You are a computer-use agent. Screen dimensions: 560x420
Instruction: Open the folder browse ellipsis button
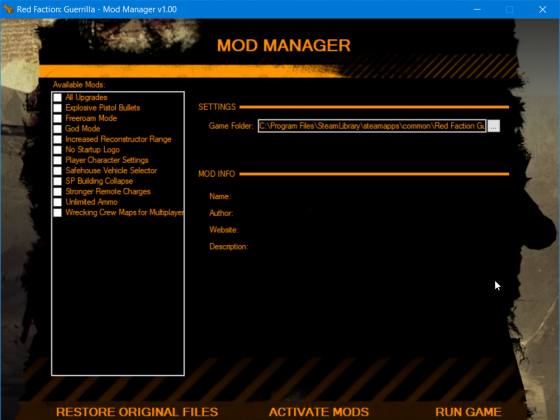(494, 126)
